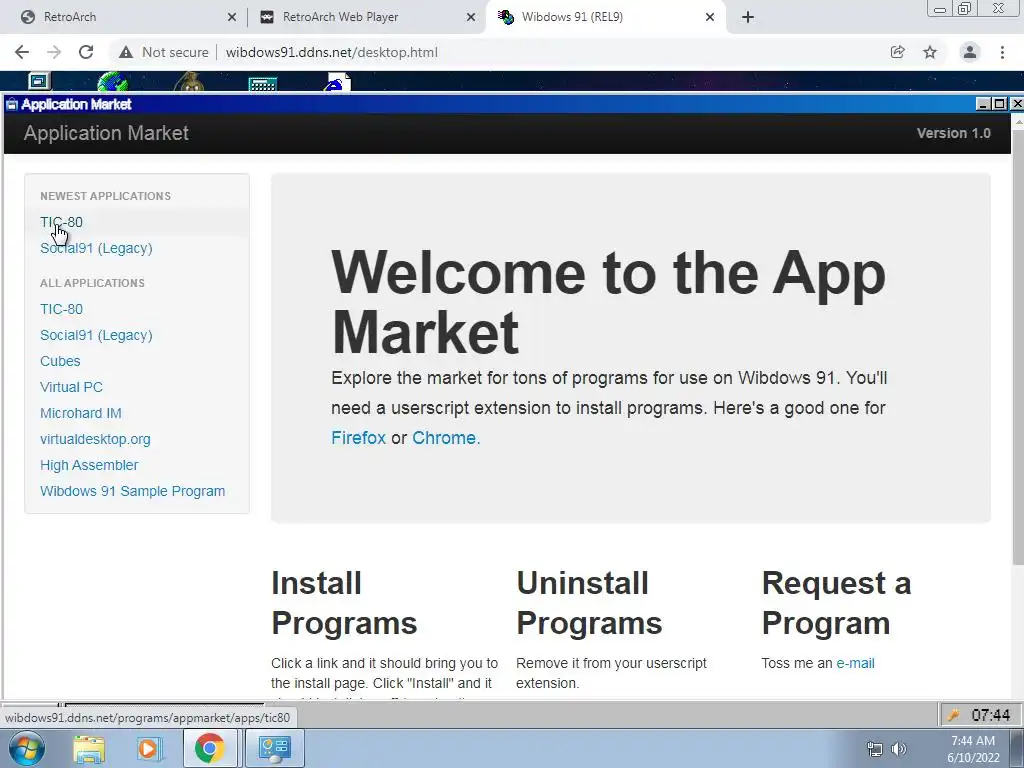Switch to the RetroArch Web Player tab

[367, 17]
